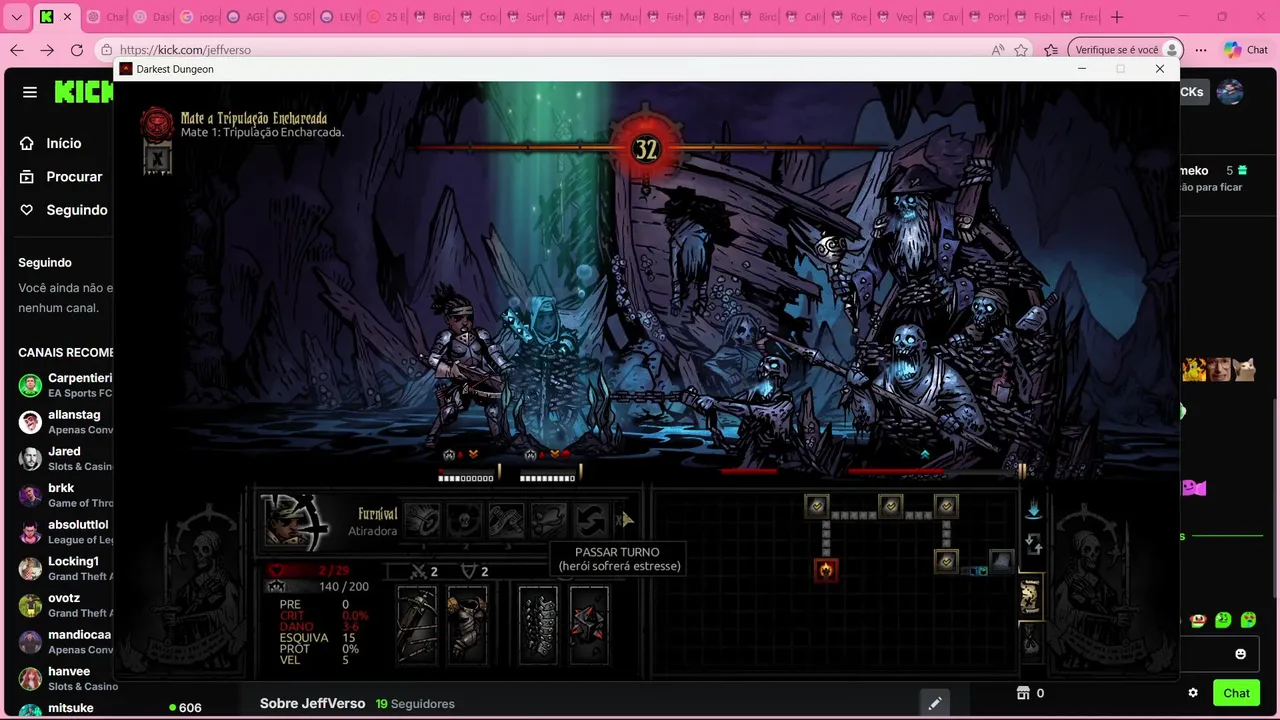Click the spine trinket slot
1280x720 pixels.
(x=538, y=625)
